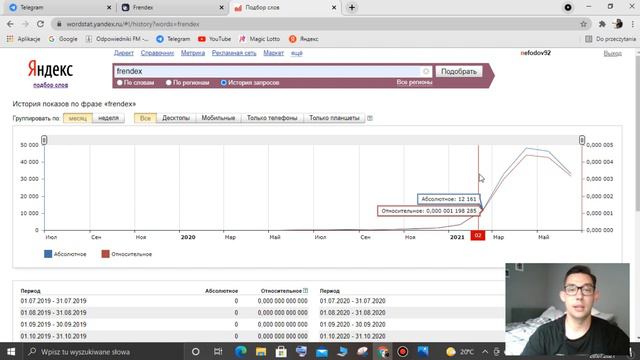Select История запросов radio button
640x360 pixels.
[224, 82]
